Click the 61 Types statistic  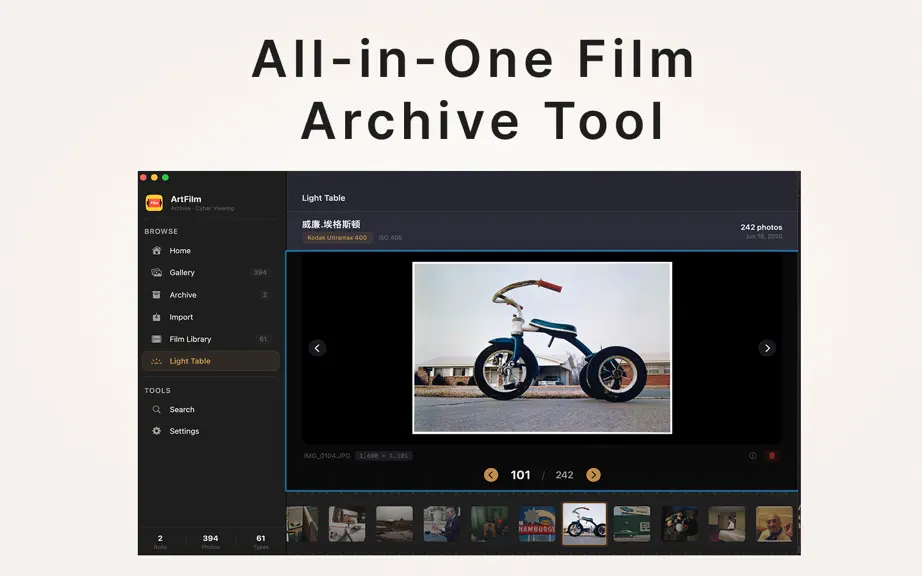pos(260,542)
